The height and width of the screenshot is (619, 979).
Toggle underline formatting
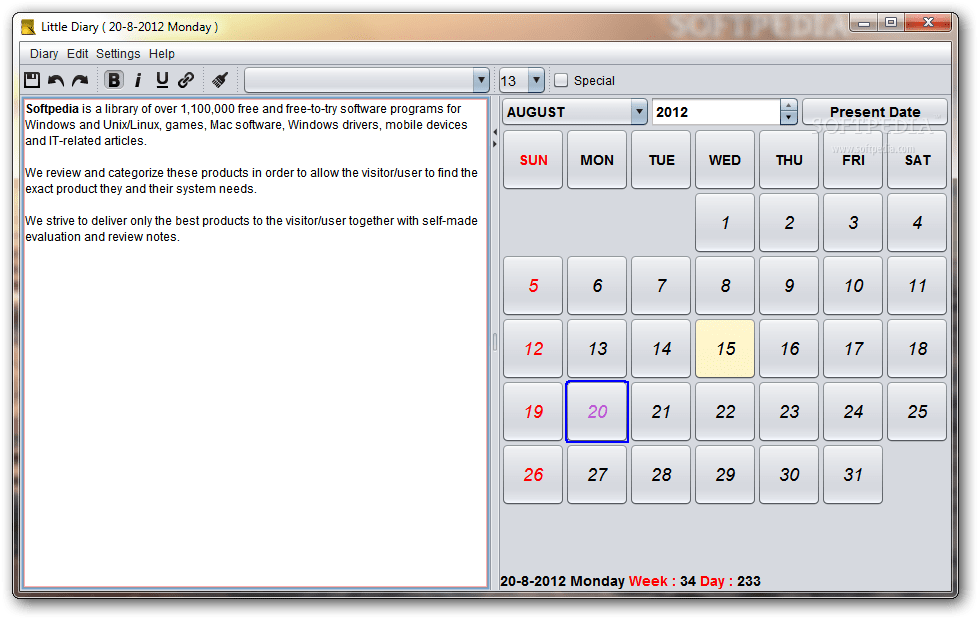(x=162, y=80)
